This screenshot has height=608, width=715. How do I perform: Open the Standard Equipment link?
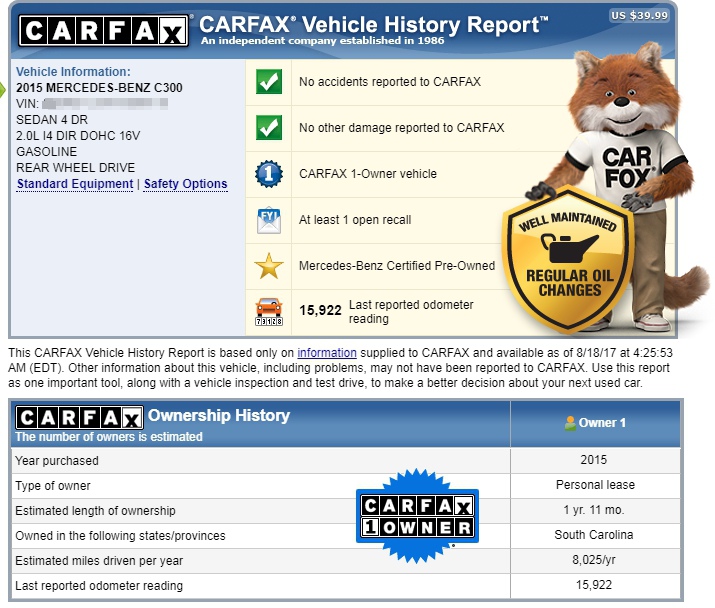pos(75,184)
